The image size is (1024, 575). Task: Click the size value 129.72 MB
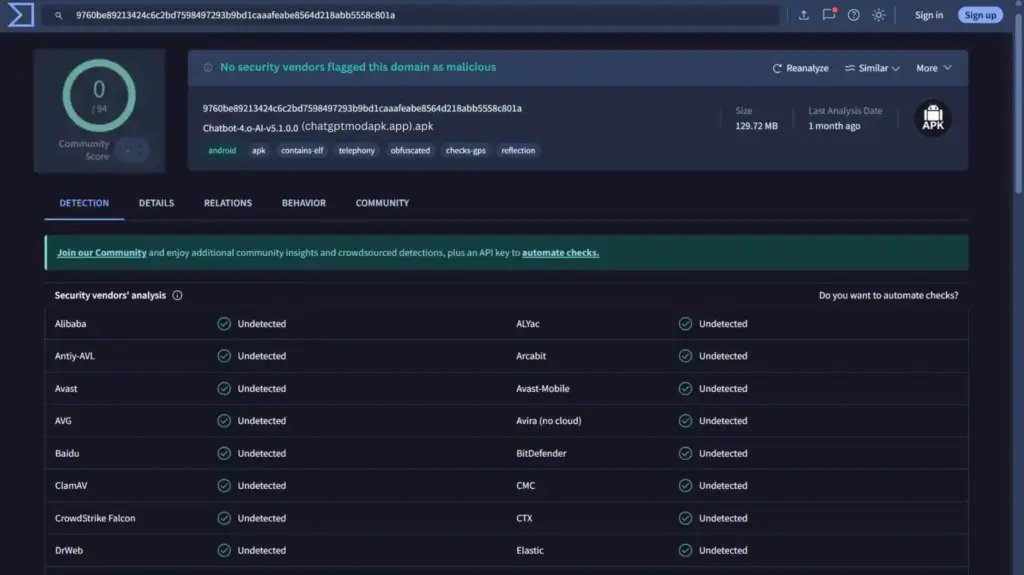756,126
